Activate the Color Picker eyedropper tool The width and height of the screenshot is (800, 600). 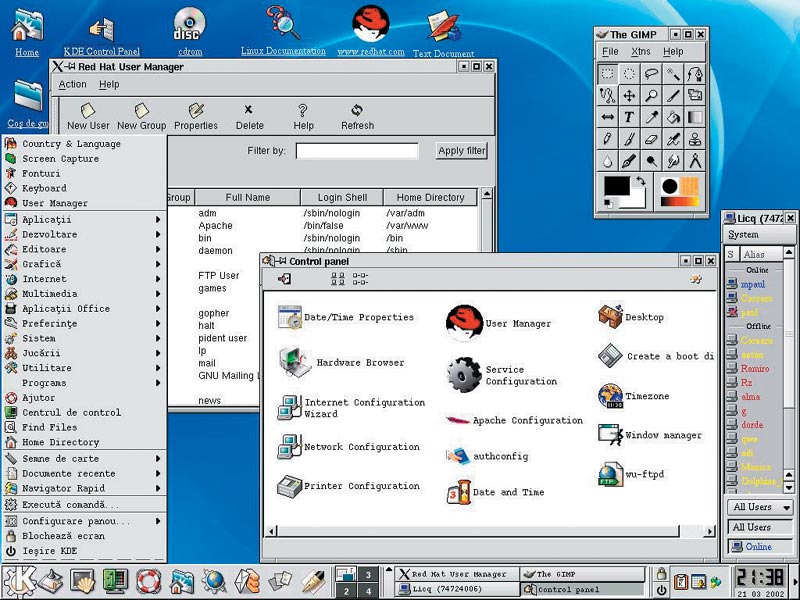[x=651, y=117]
